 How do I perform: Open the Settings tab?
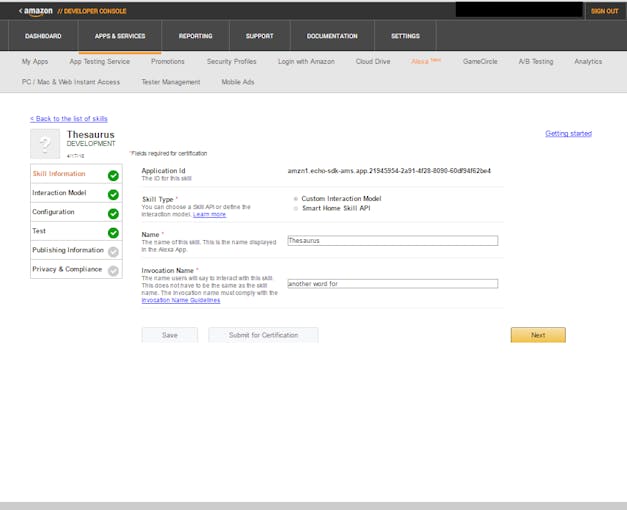click(405, 36)
